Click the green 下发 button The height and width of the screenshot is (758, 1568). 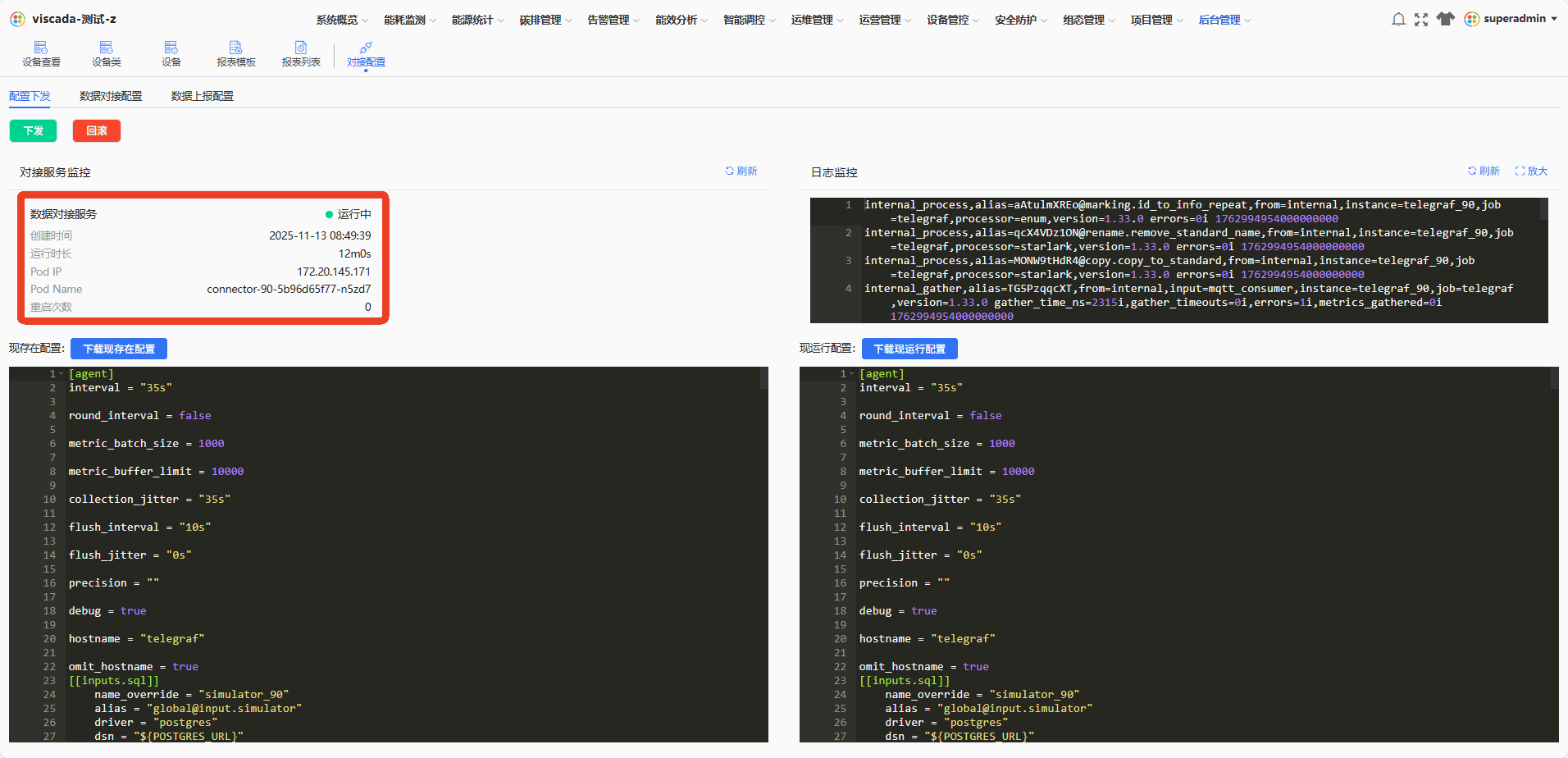33,130
